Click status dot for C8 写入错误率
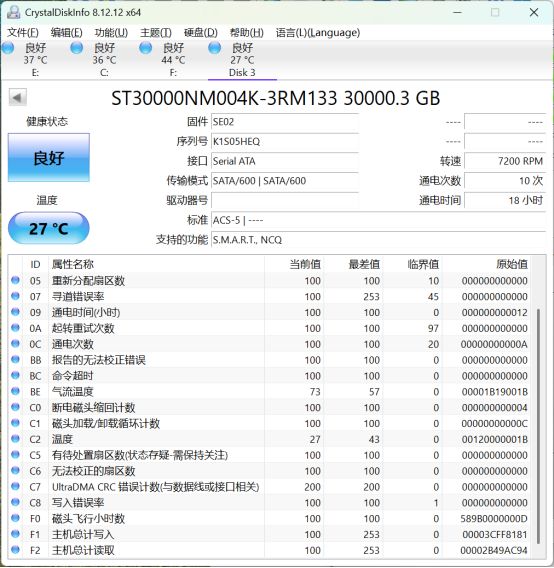 (15, 502)
